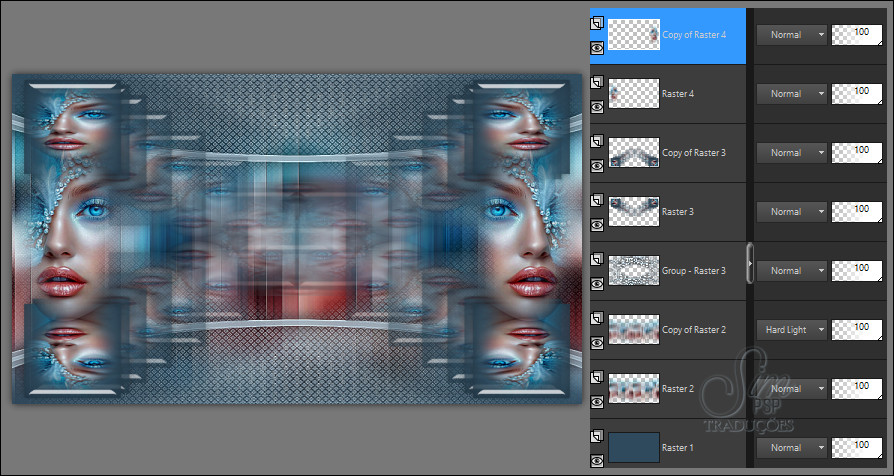
Task: Hide the Copy of Raster 4 layer
Action: click(x=597, y=46)
